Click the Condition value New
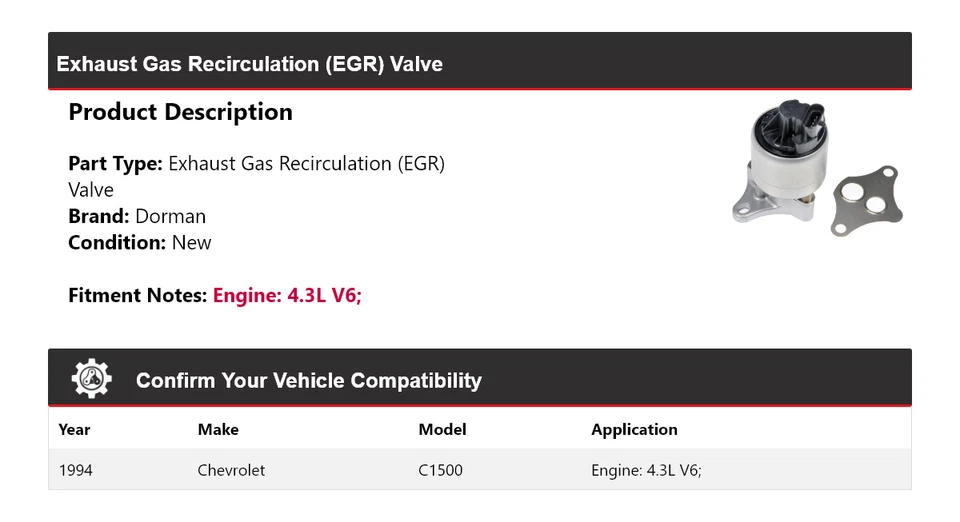 (x=191, y=242)
